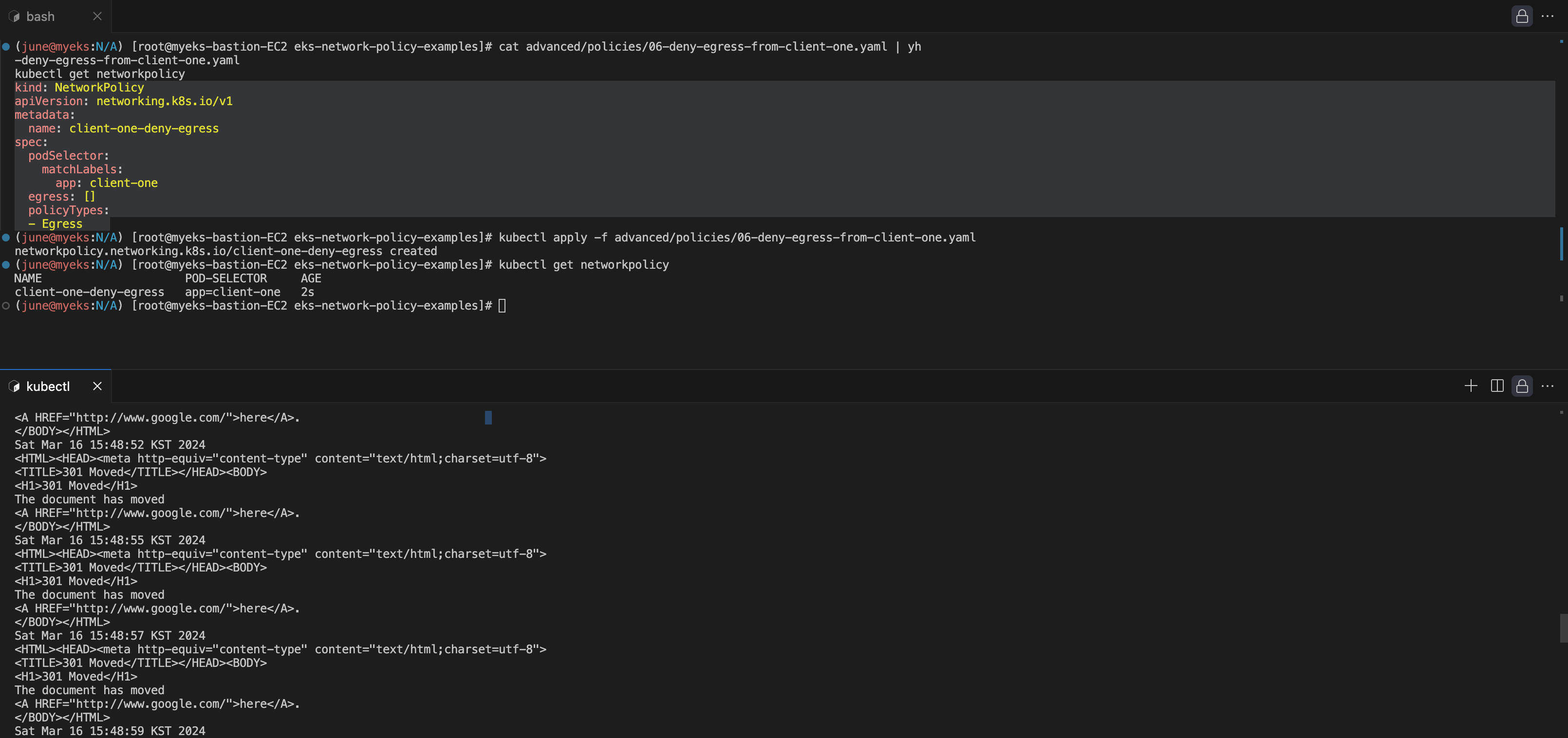Click the text 'client-one-deny-egress' in the table row

coord(90,292)
